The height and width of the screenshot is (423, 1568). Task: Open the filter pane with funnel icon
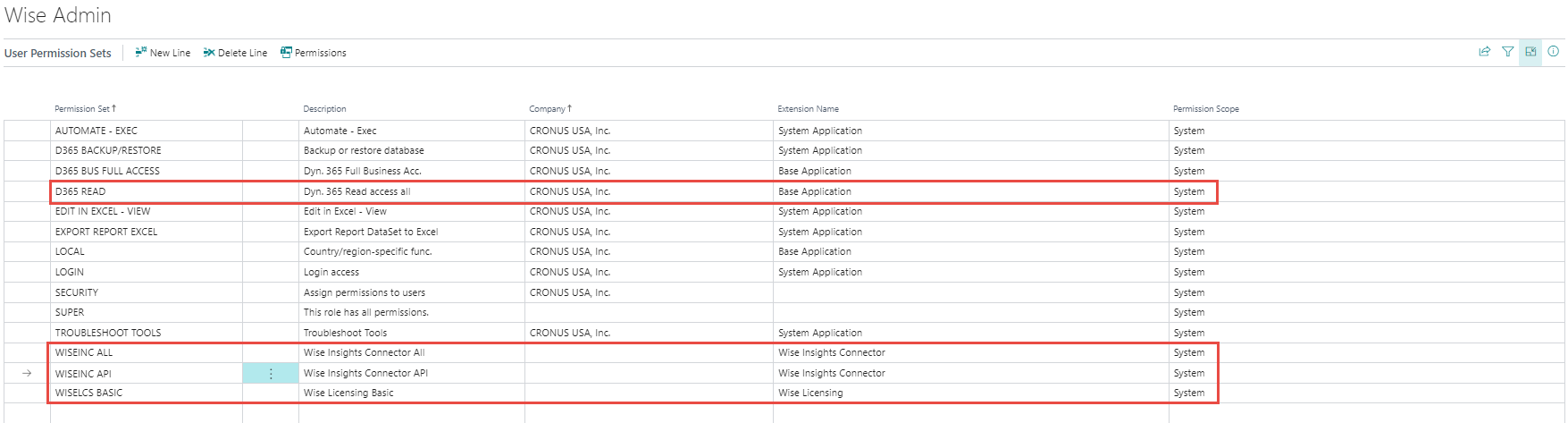pos(1507,52)
